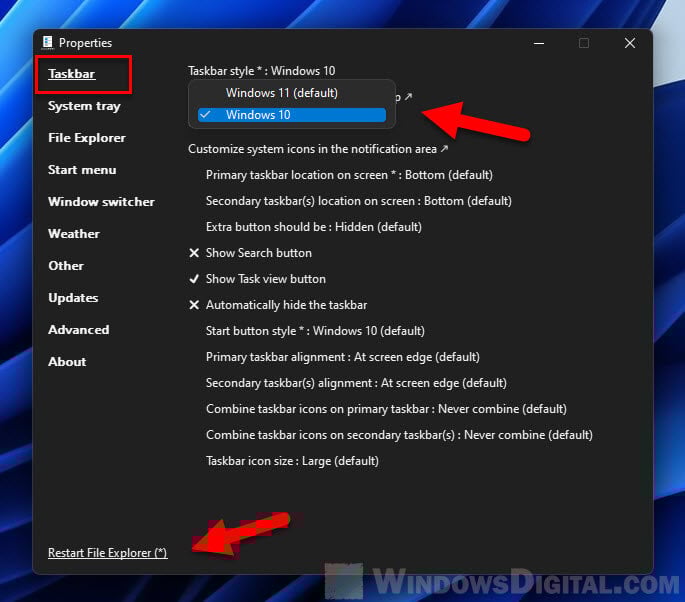Image resolution: width=685 pixels, height=602 pixels.
Task: Minimize the Properties window
Action: tap(539, 43)
